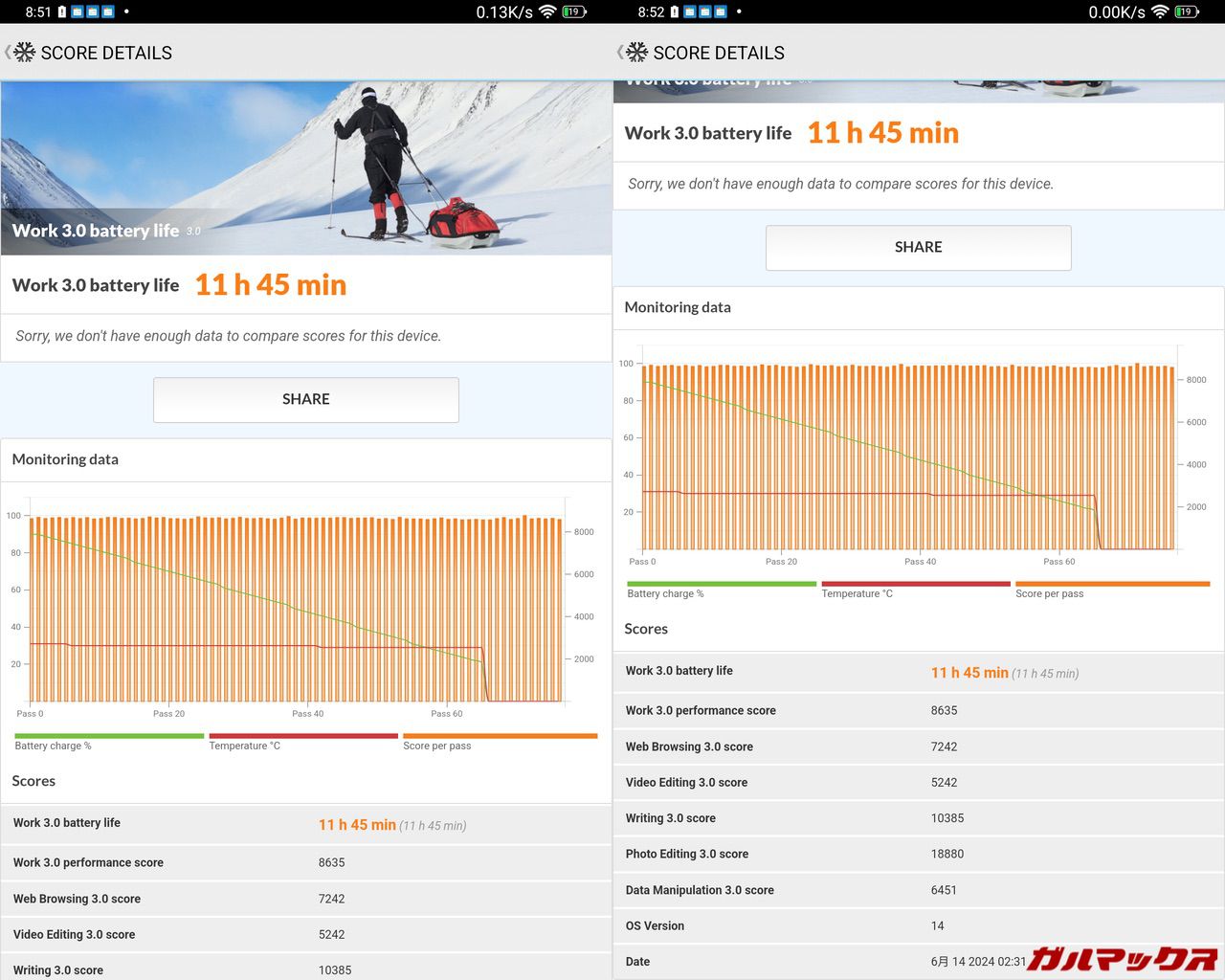Tap SCORE DETAILS title in left header
The height and width of the screenshot is (980, 1225).
(106, 53)
